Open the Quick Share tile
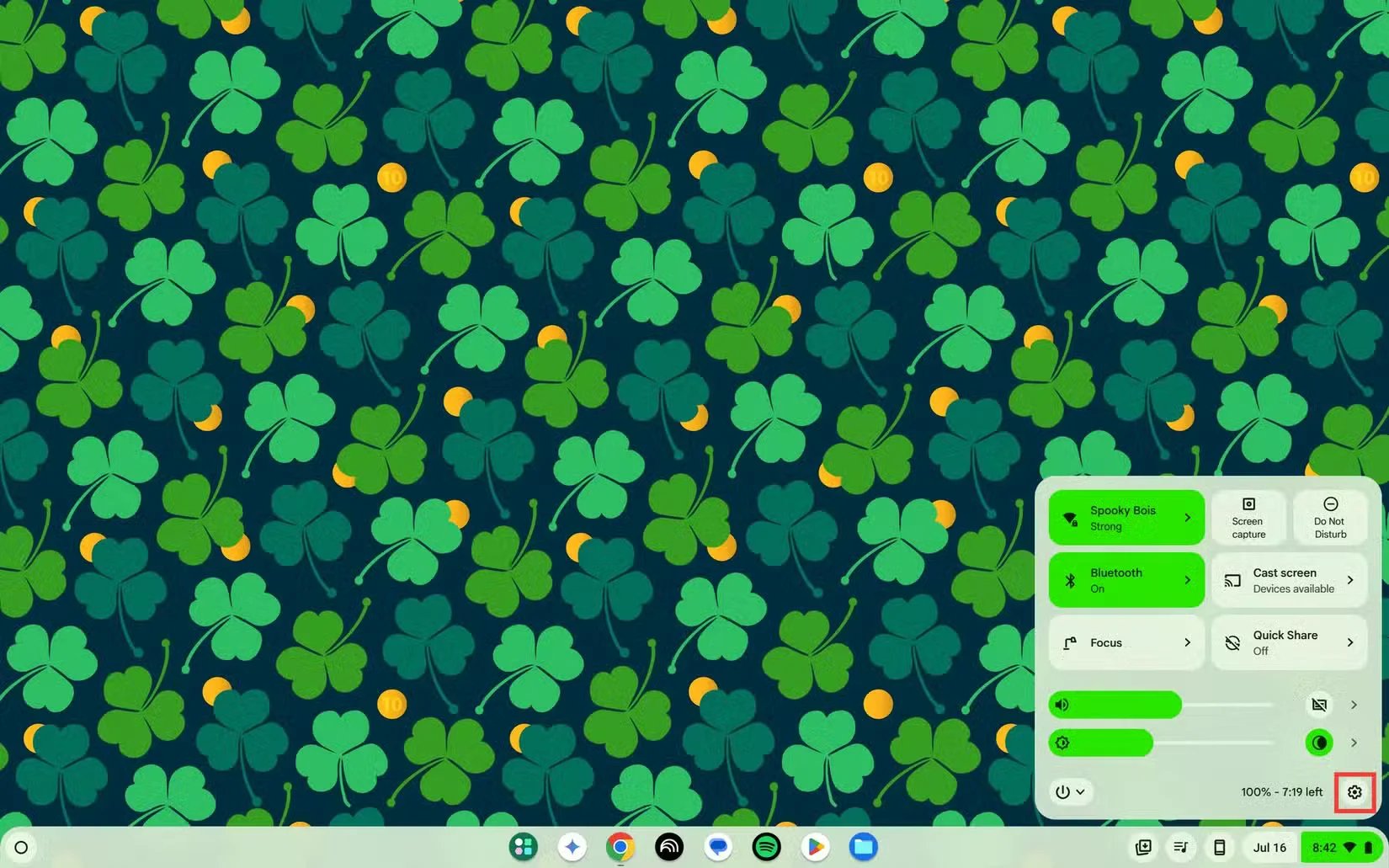This screenshot has height=868, width=1389. (1288, 642)
